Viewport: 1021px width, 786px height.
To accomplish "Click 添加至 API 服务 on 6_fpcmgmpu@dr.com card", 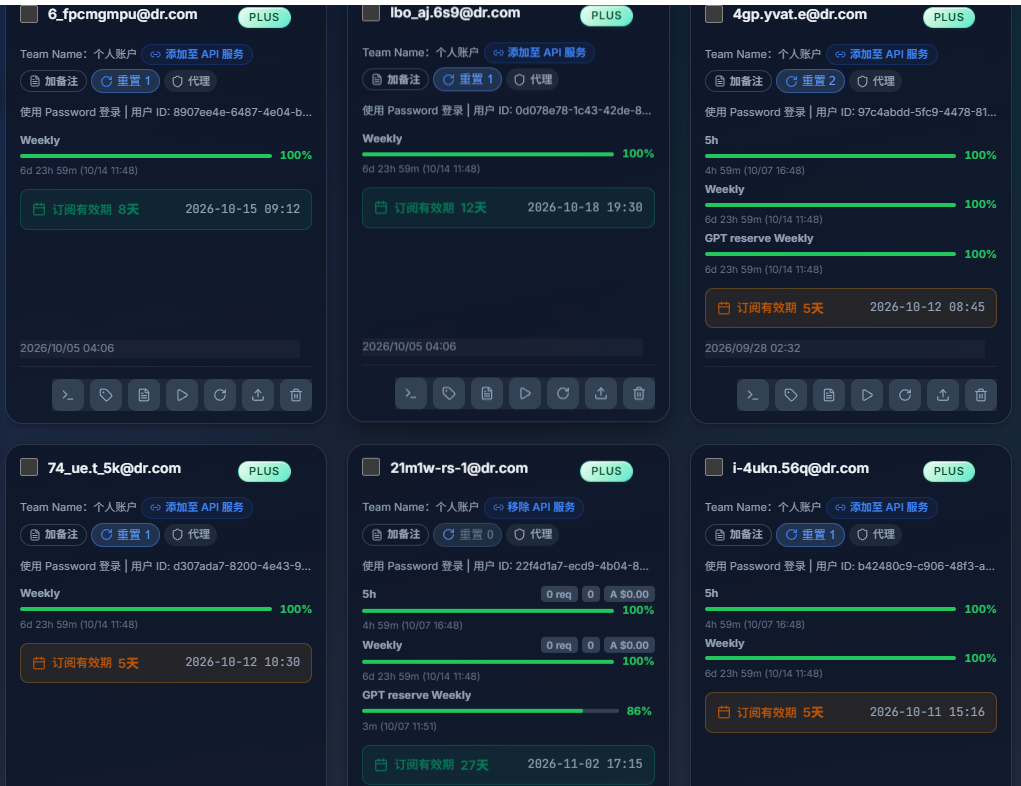I will click(x=197, y=54).
